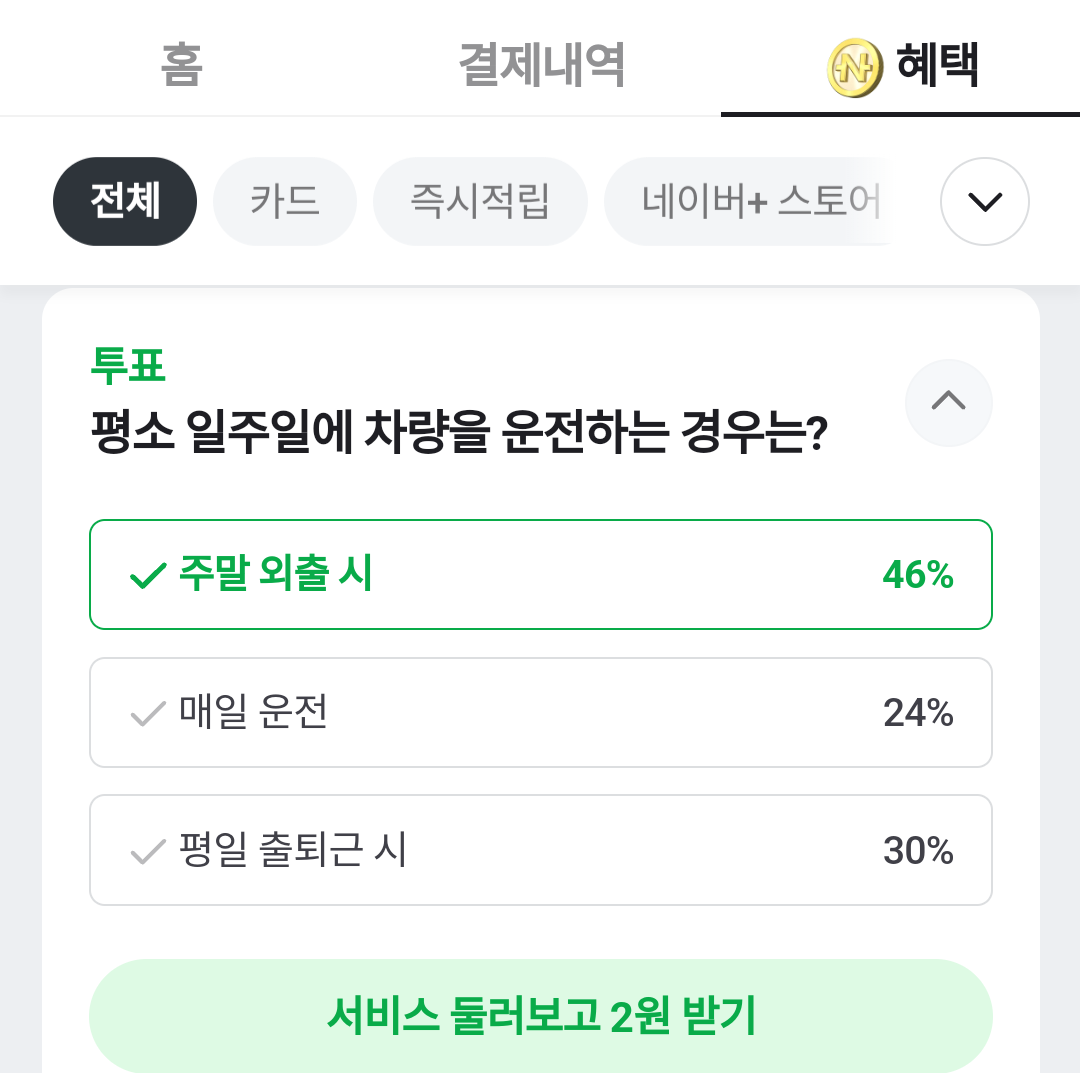Click the poll question about driving
Viewport: 1080px width, 1073px height.
tap(458, 436)
